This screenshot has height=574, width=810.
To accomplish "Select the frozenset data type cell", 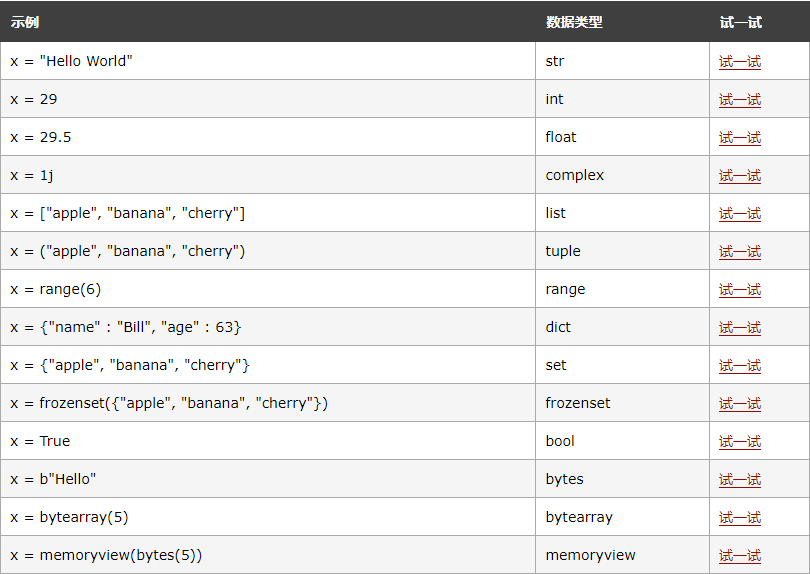I will click(578, 403).
